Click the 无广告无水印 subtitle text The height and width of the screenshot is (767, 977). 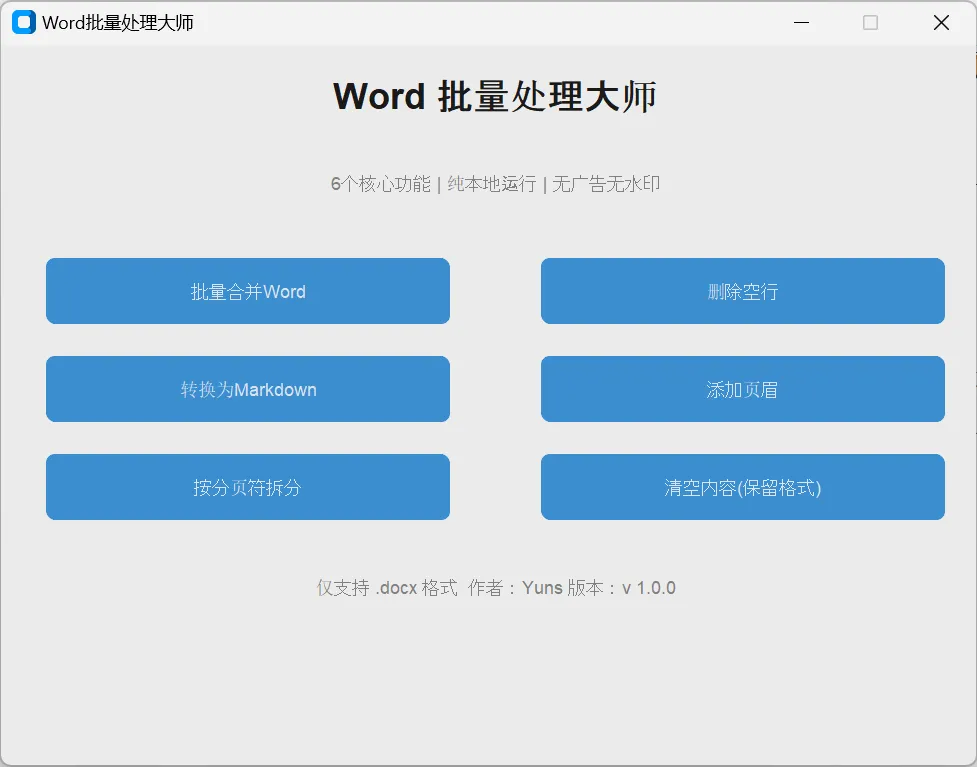tap(606, 184)
